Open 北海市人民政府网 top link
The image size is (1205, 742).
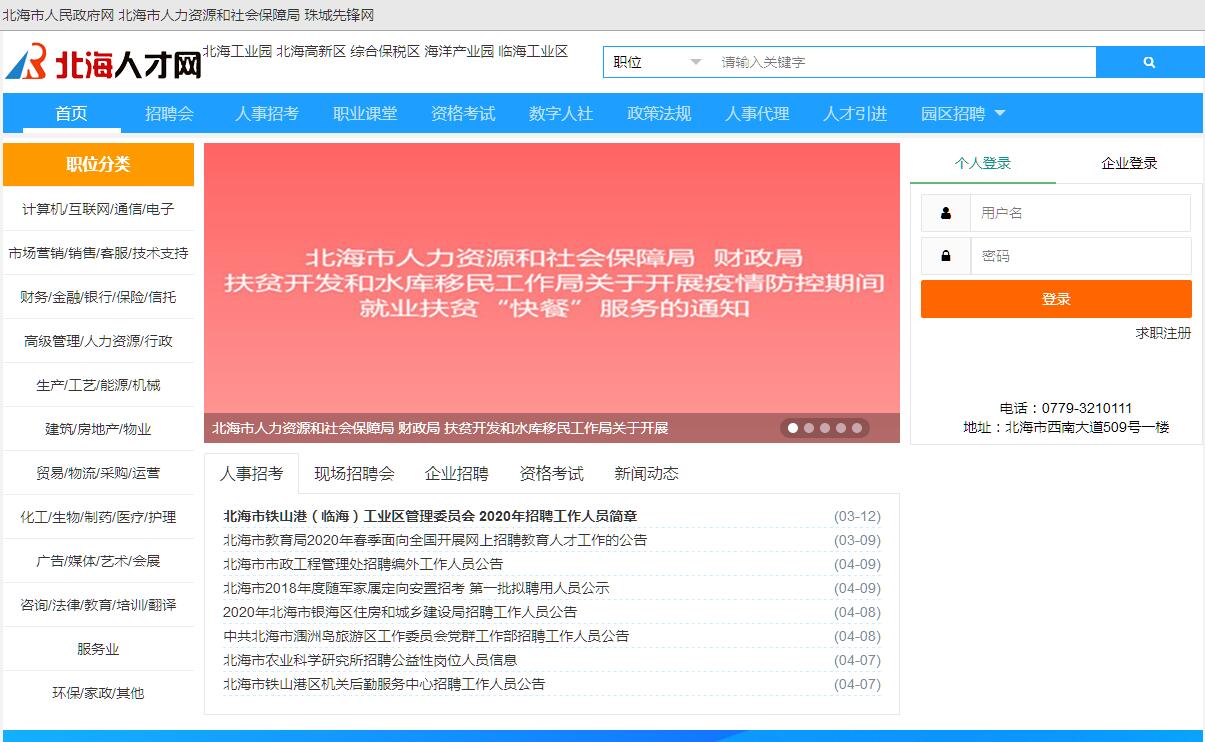point(58,15)
